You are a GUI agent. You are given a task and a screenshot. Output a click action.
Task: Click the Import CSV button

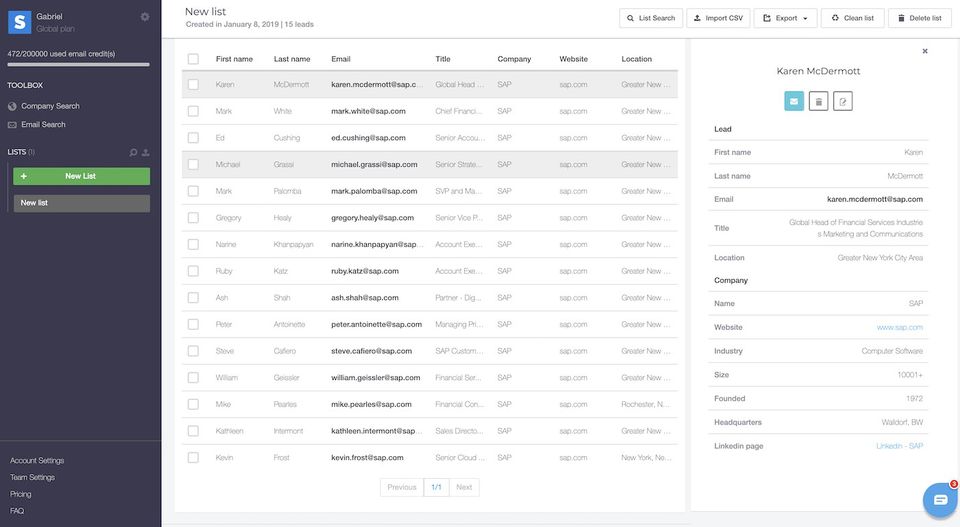pyautogui.click(x=718, y=18)
